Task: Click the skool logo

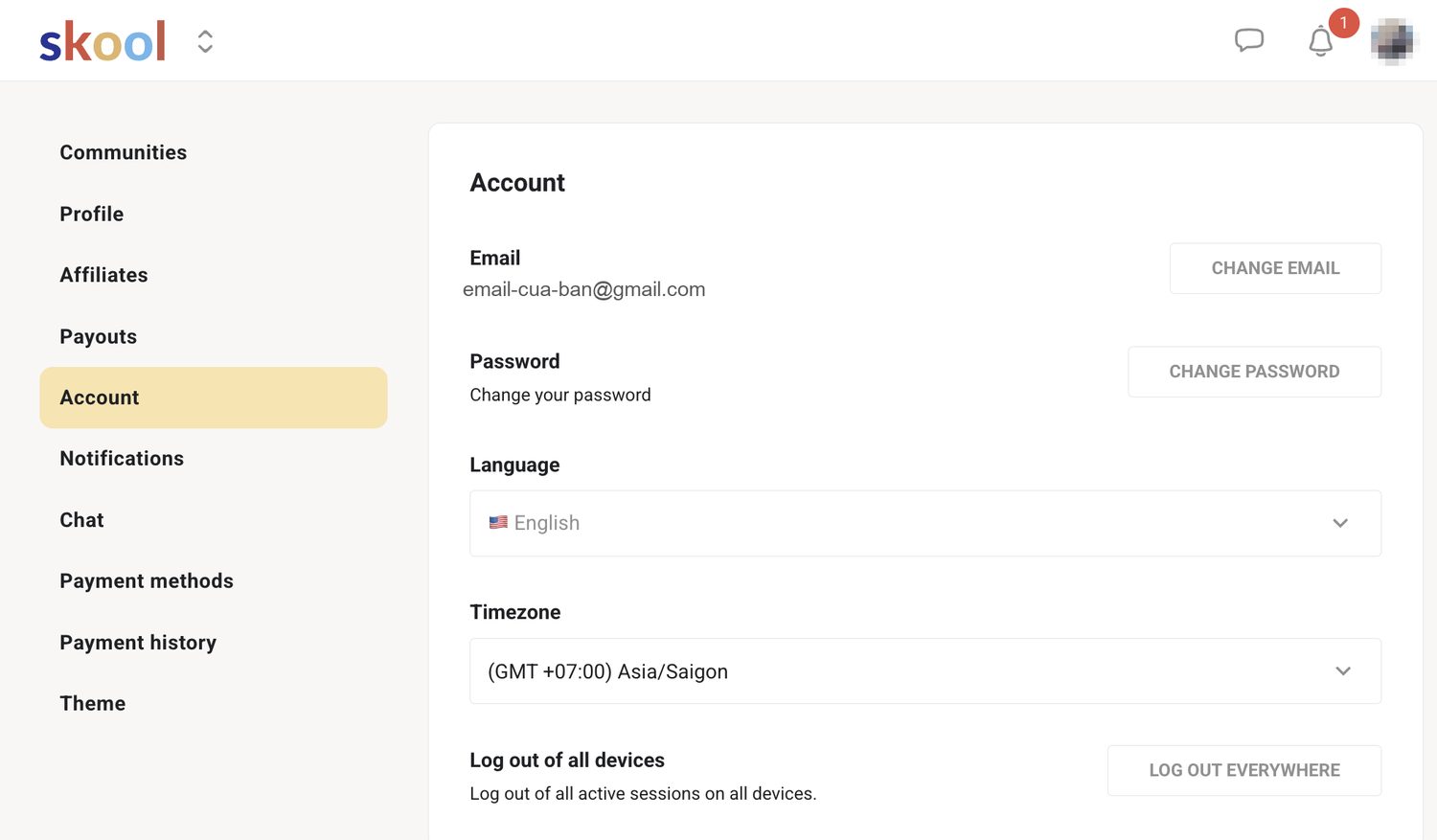Action: (103, 41)
